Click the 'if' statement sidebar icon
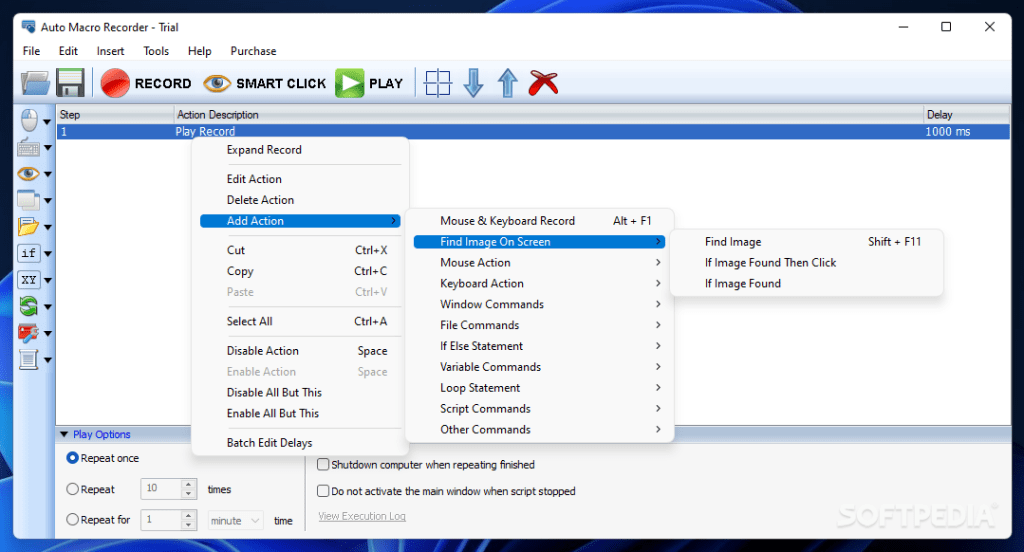Image resolution: width=1024 pixels, height=552 pixels. (28, 253)
